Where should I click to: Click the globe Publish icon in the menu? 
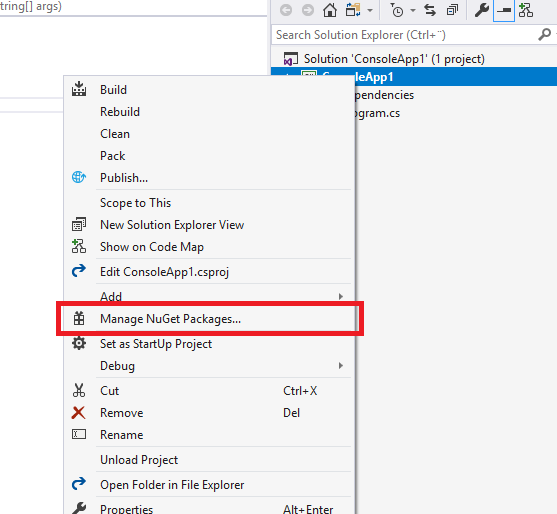tap(79, 177)
